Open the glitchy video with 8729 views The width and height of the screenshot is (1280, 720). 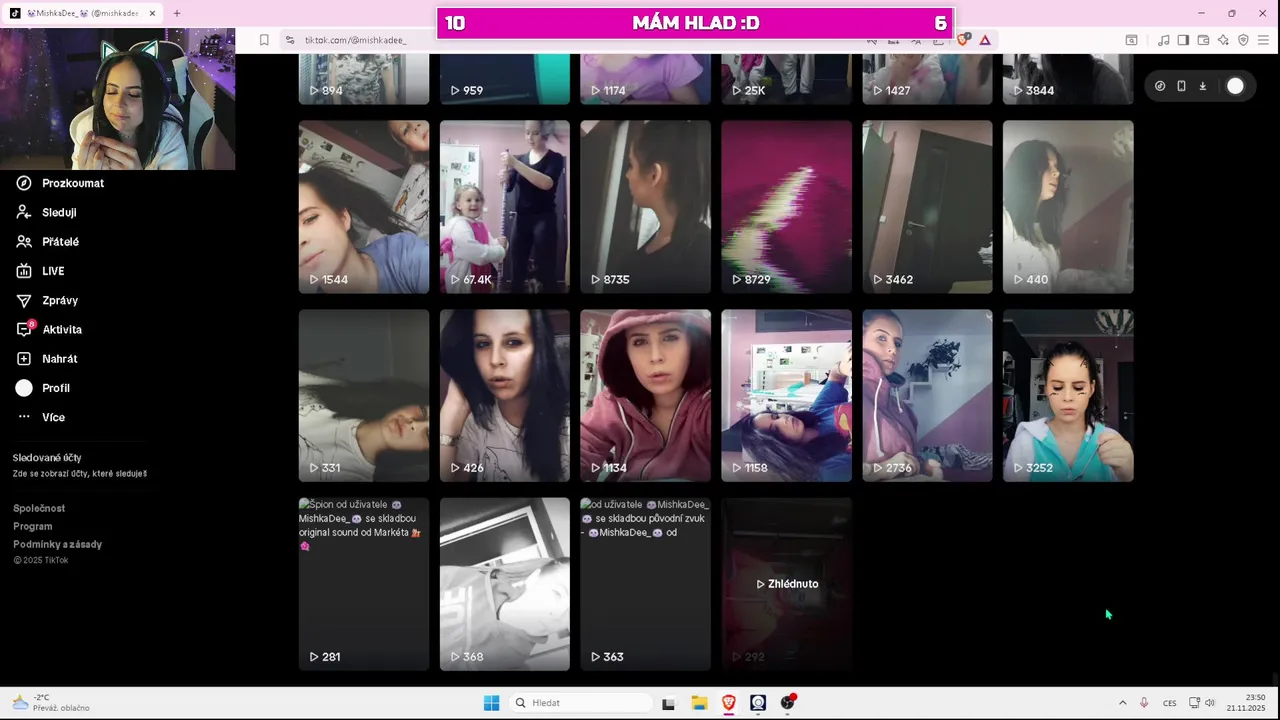click(787, 207)
